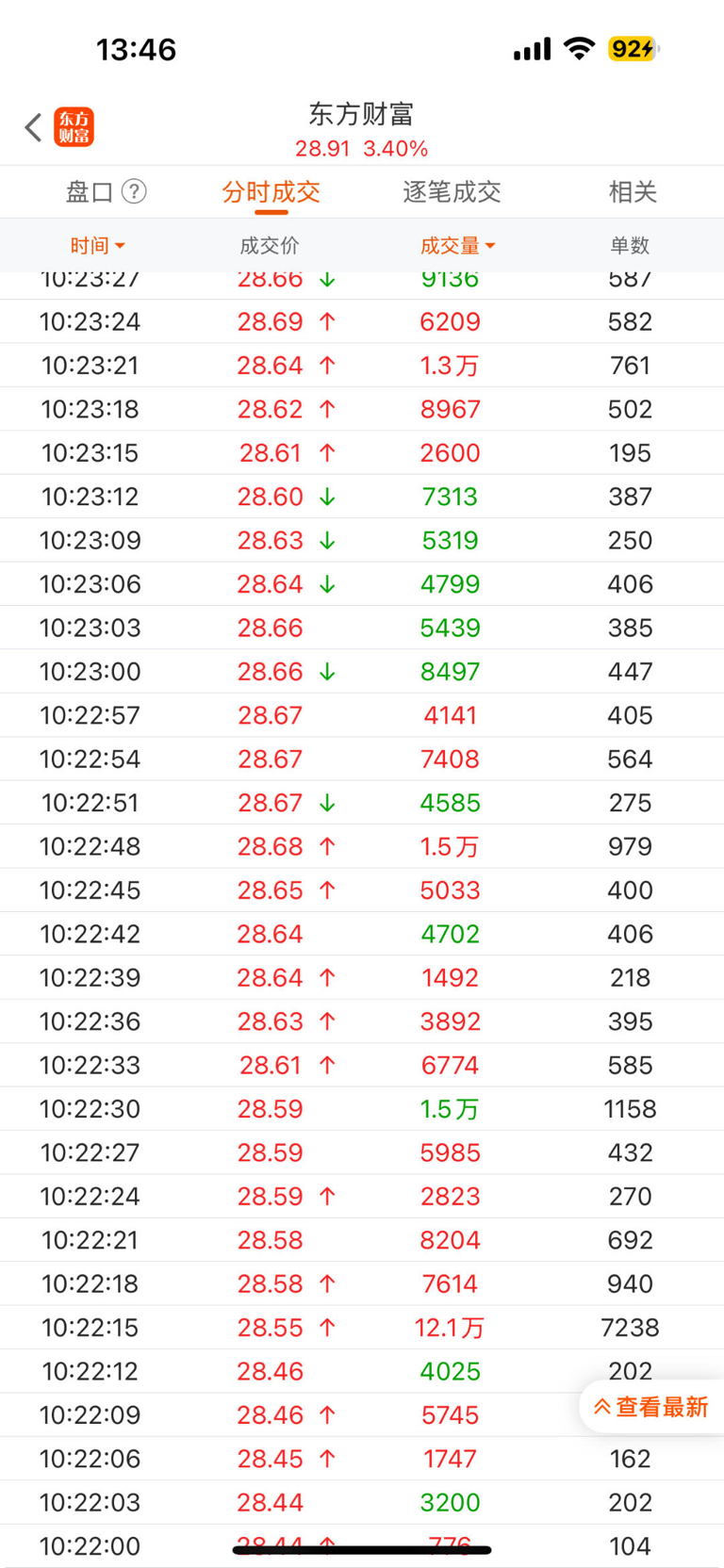Viewport: 724px width, 1568px height.
Task: Click the question mark help icon beside 盘口
Action: point(134,192)
